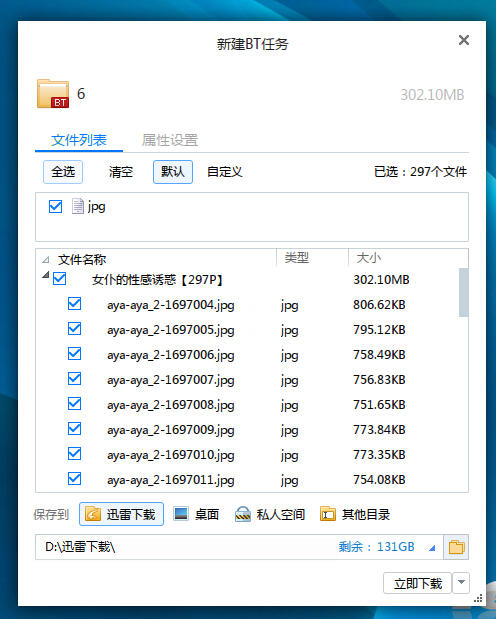
Task: Expand the save path history arrow
Action: coord(432,548)
